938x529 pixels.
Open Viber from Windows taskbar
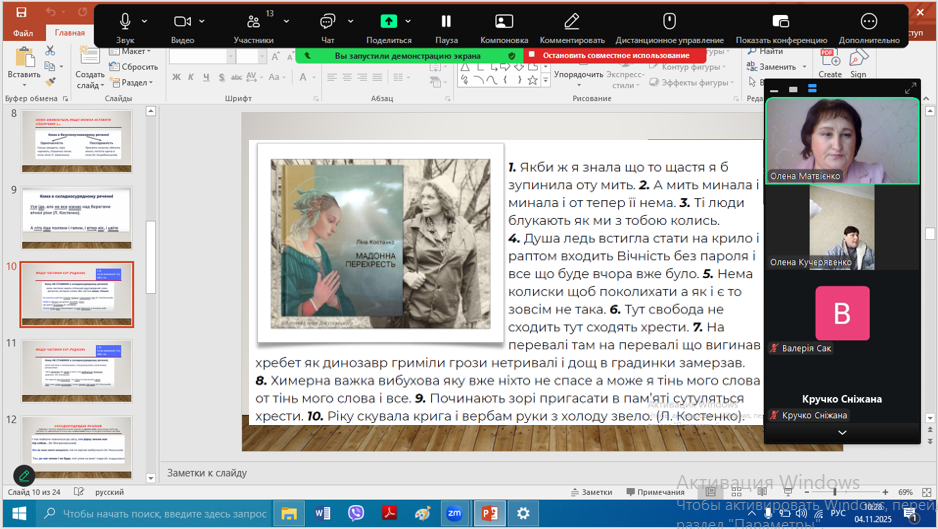(356, 513)
